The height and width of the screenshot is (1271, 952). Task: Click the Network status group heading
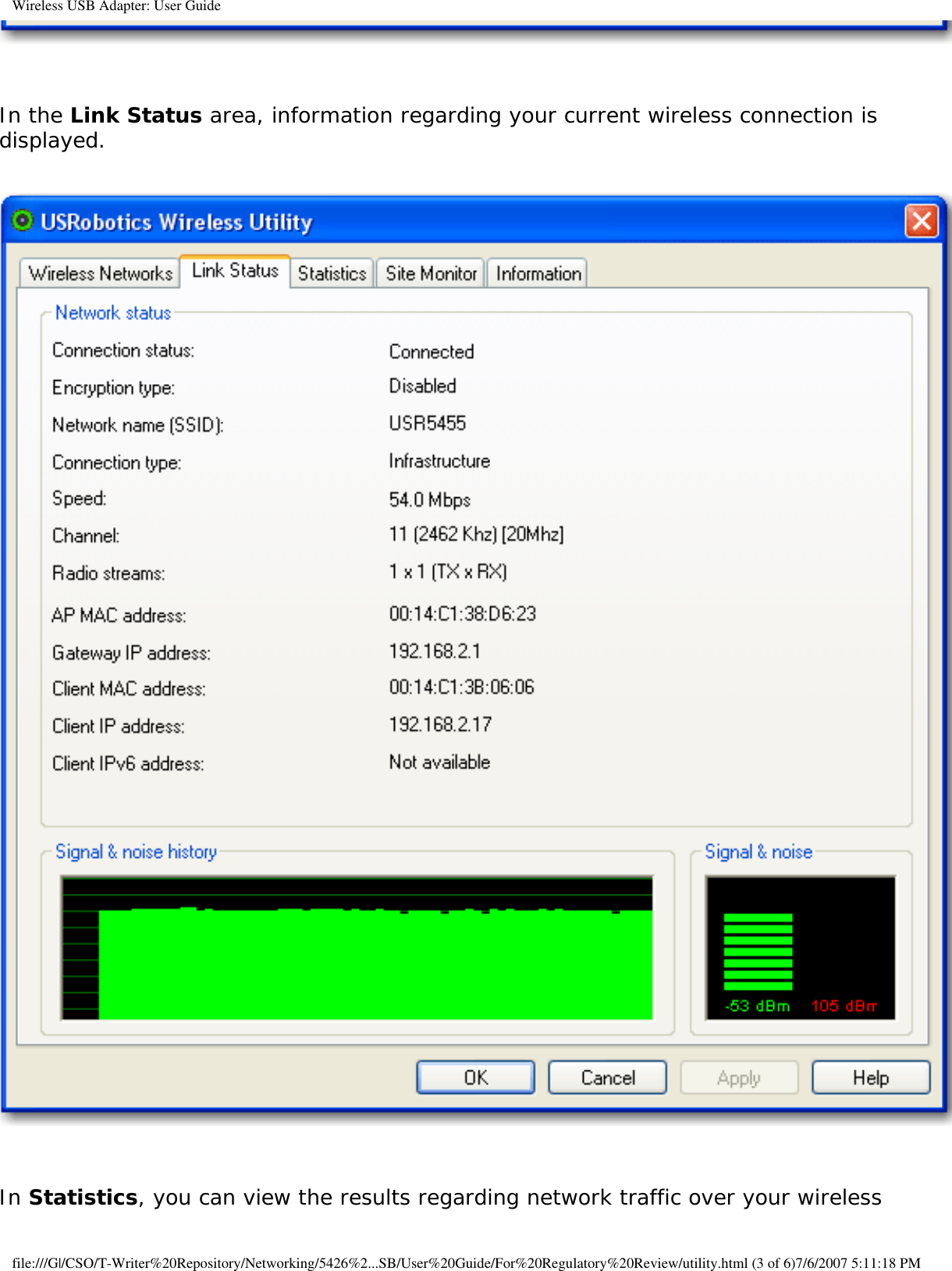click(113, 312)
